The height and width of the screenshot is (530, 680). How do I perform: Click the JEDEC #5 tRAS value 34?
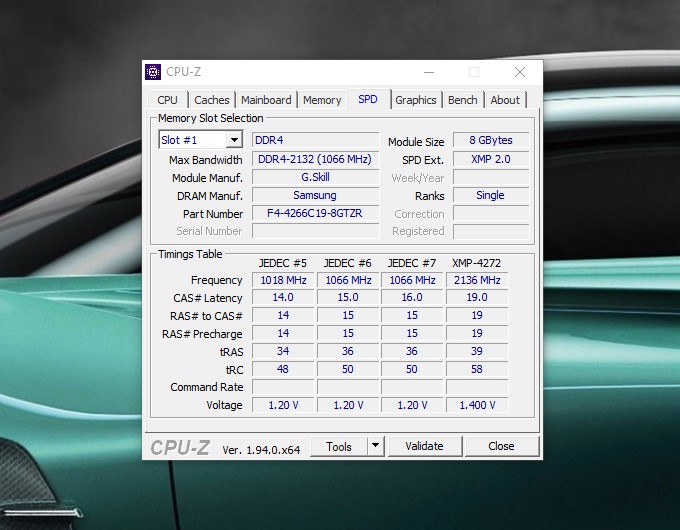[283, 351]
